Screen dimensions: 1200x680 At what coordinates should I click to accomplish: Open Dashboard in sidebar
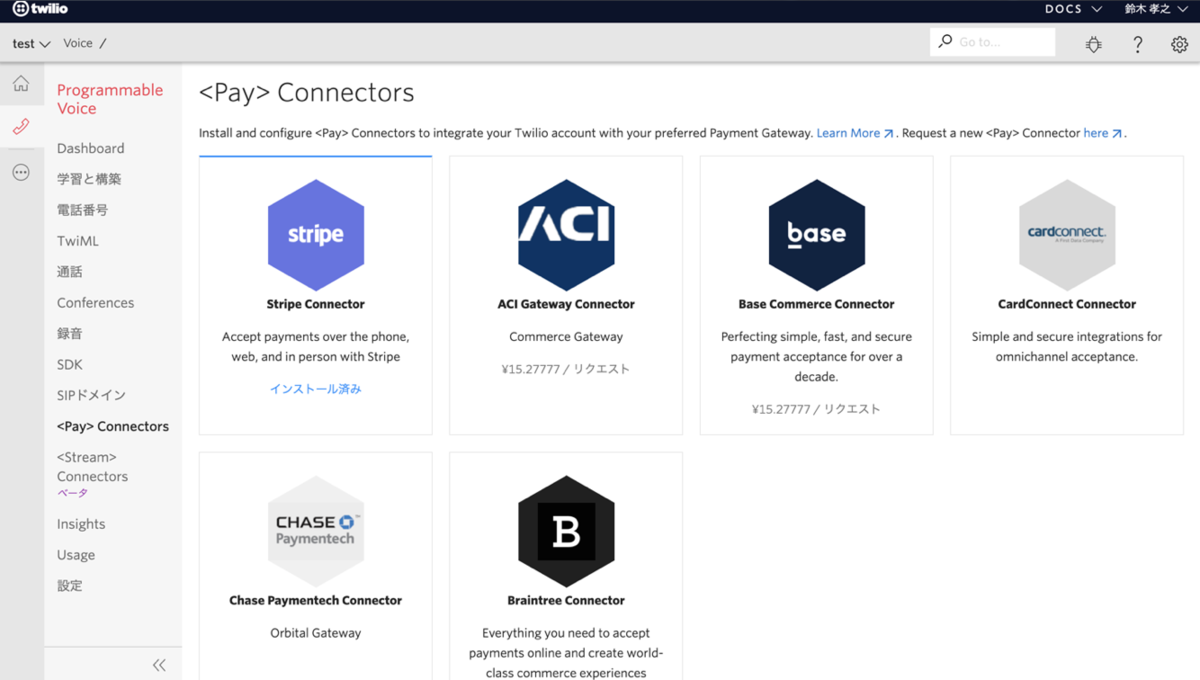click(91, 148)
